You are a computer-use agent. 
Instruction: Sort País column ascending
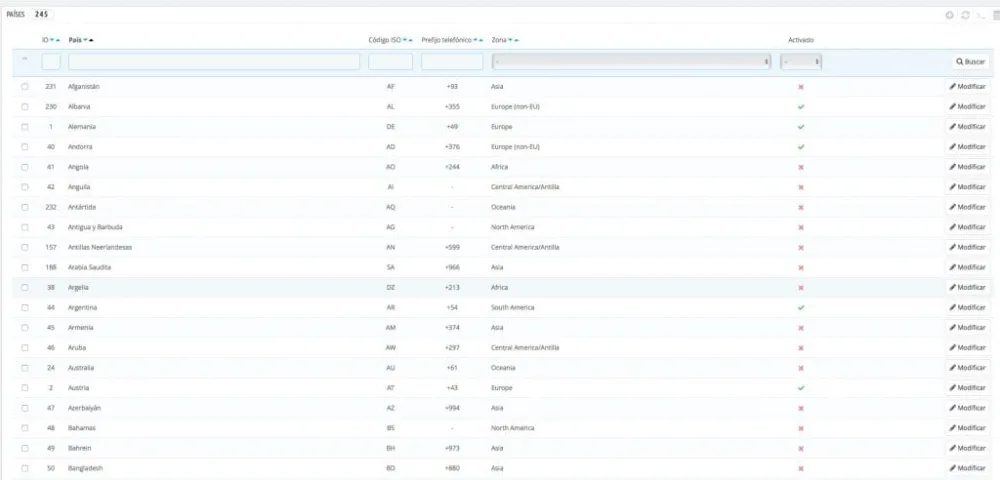point(91,40)
